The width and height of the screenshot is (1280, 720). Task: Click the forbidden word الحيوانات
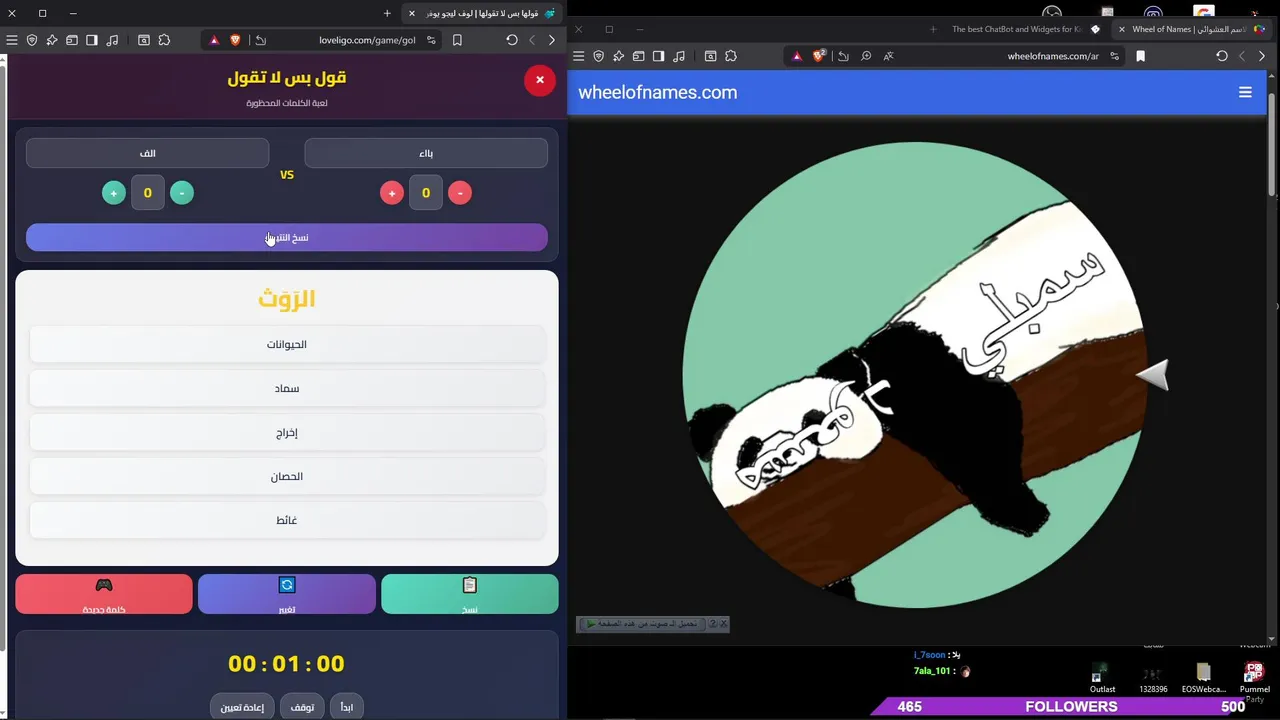(287, 344)
